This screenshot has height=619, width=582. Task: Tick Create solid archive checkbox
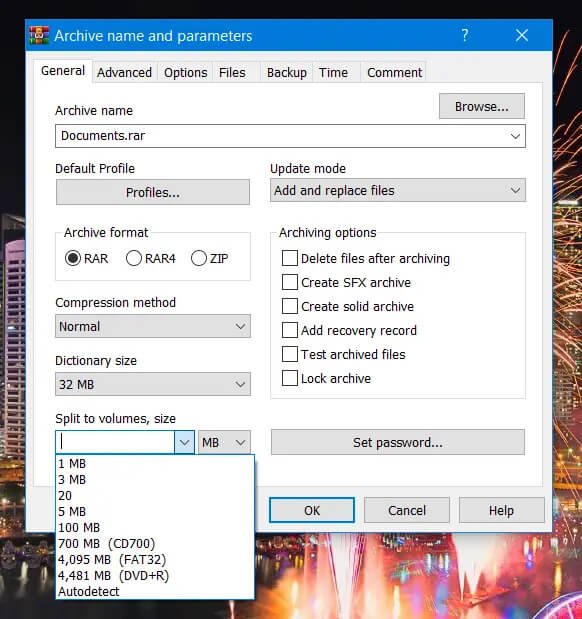(290, 306)
